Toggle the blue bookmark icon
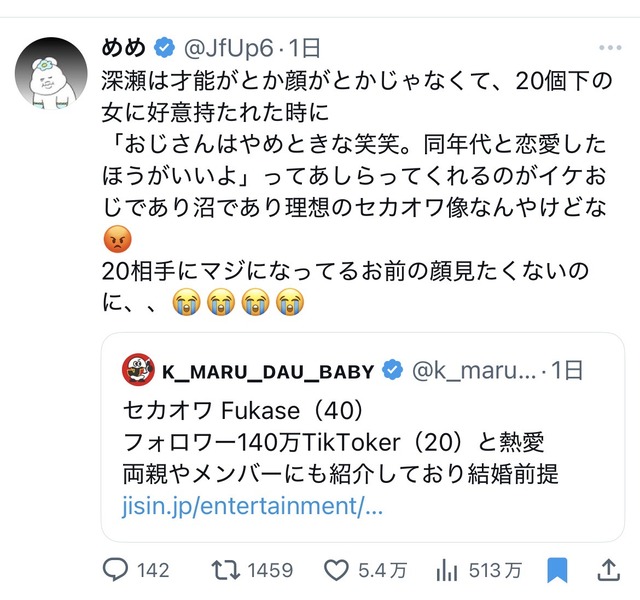This screenshot has height=600, width=640. (557, 570)
